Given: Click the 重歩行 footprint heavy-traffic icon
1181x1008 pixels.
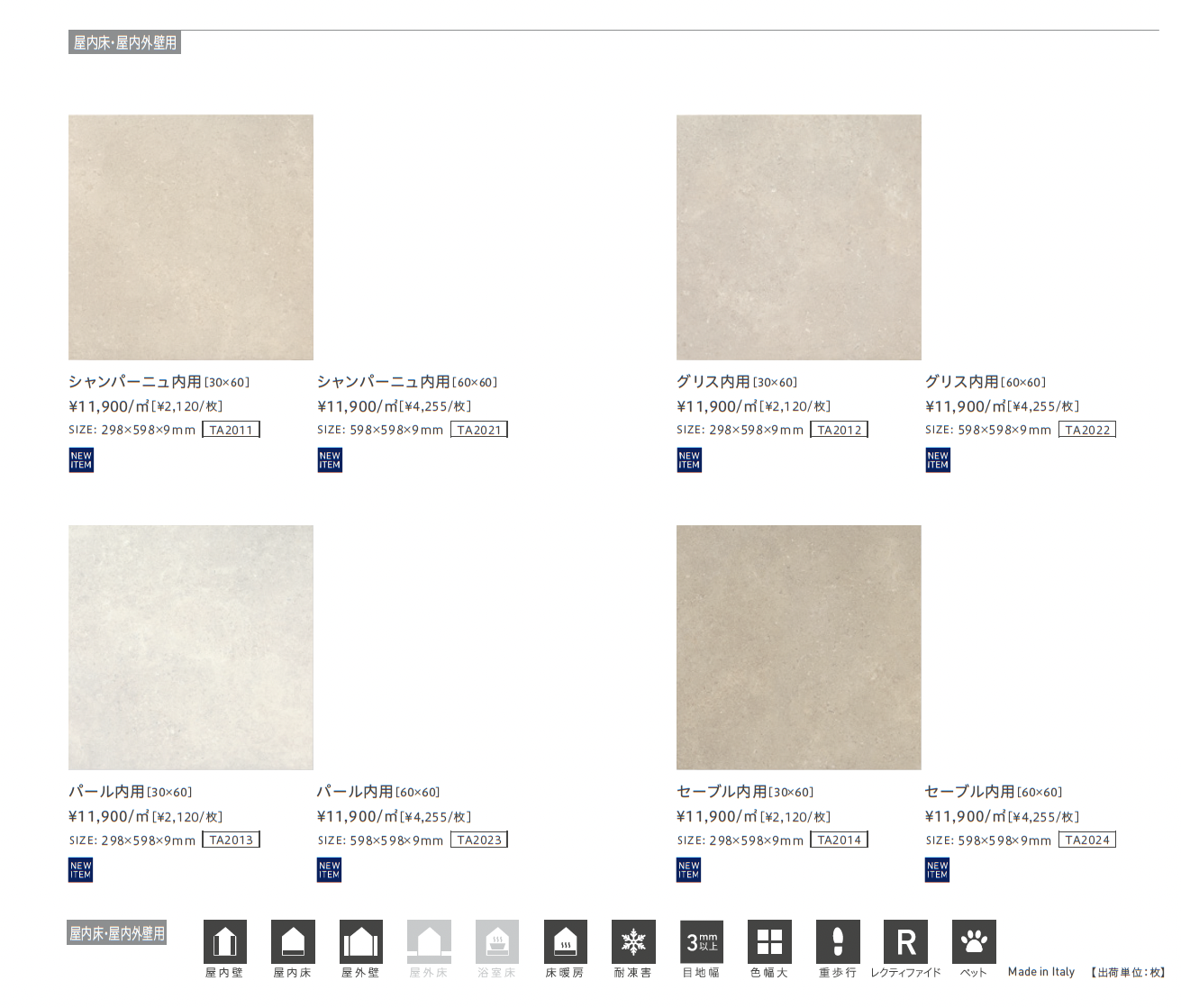Looking at the screenshot, I should click(838, 941).
